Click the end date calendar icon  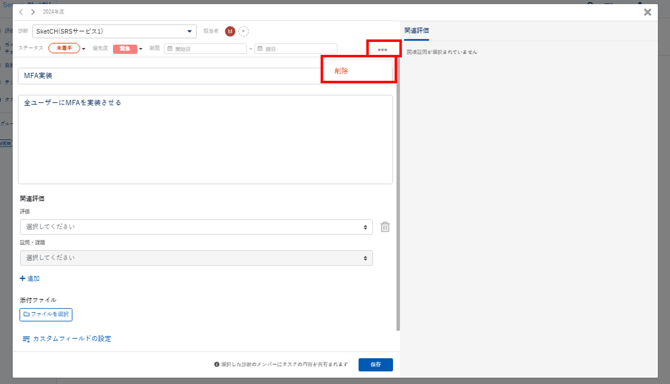click(260, 49)
